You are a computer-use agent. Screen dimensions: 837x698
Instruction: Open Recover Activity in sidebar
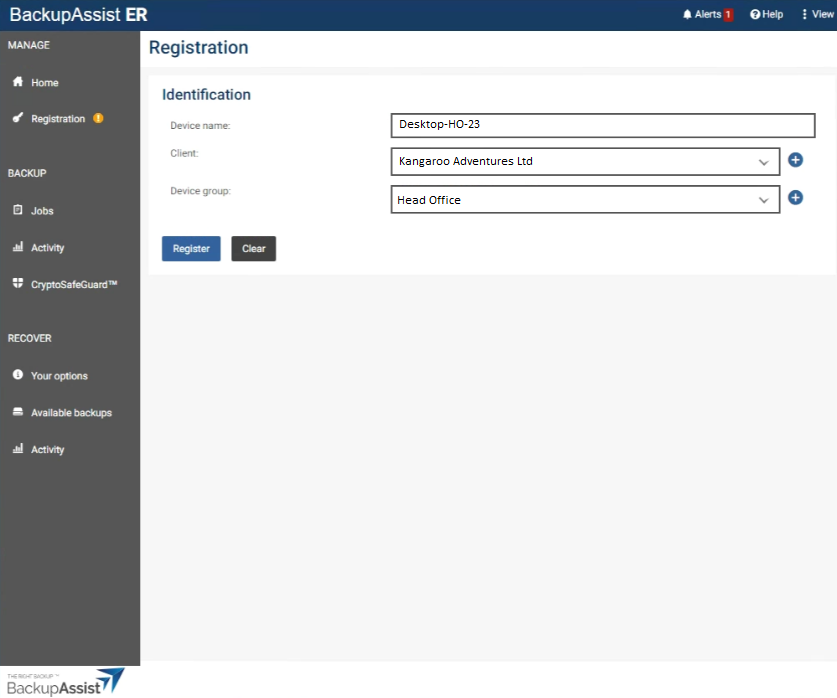47,449
